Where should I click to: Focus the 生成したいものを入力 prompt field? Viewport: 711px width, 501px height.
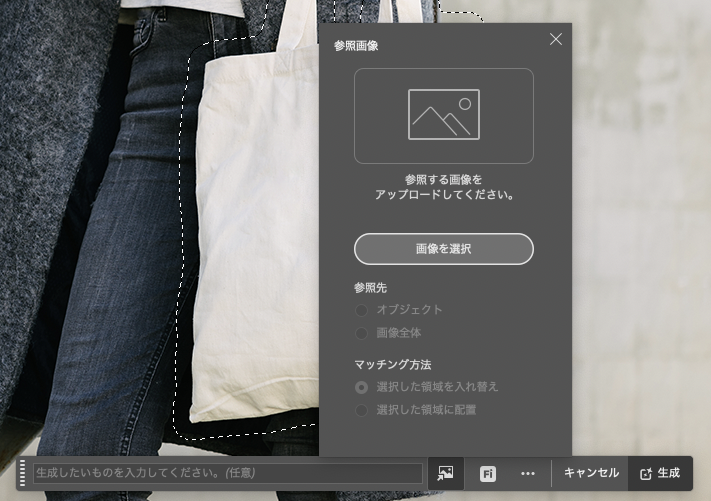[227, 473]
